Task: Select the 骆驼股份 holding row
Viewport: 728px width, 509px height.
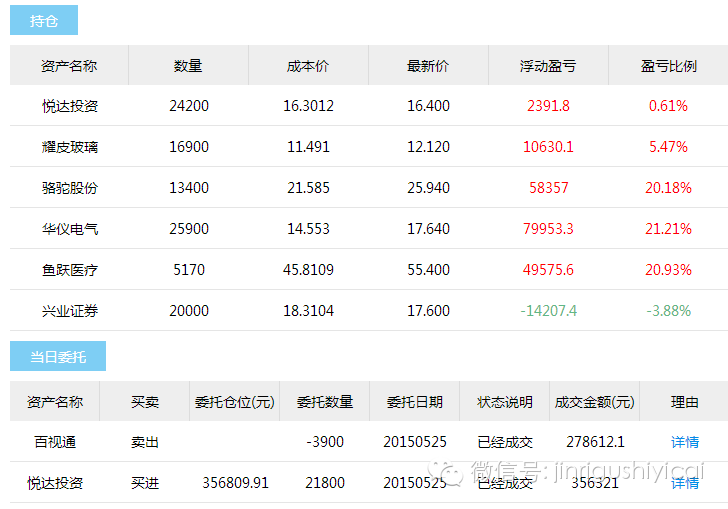Action: pos(369,188)
